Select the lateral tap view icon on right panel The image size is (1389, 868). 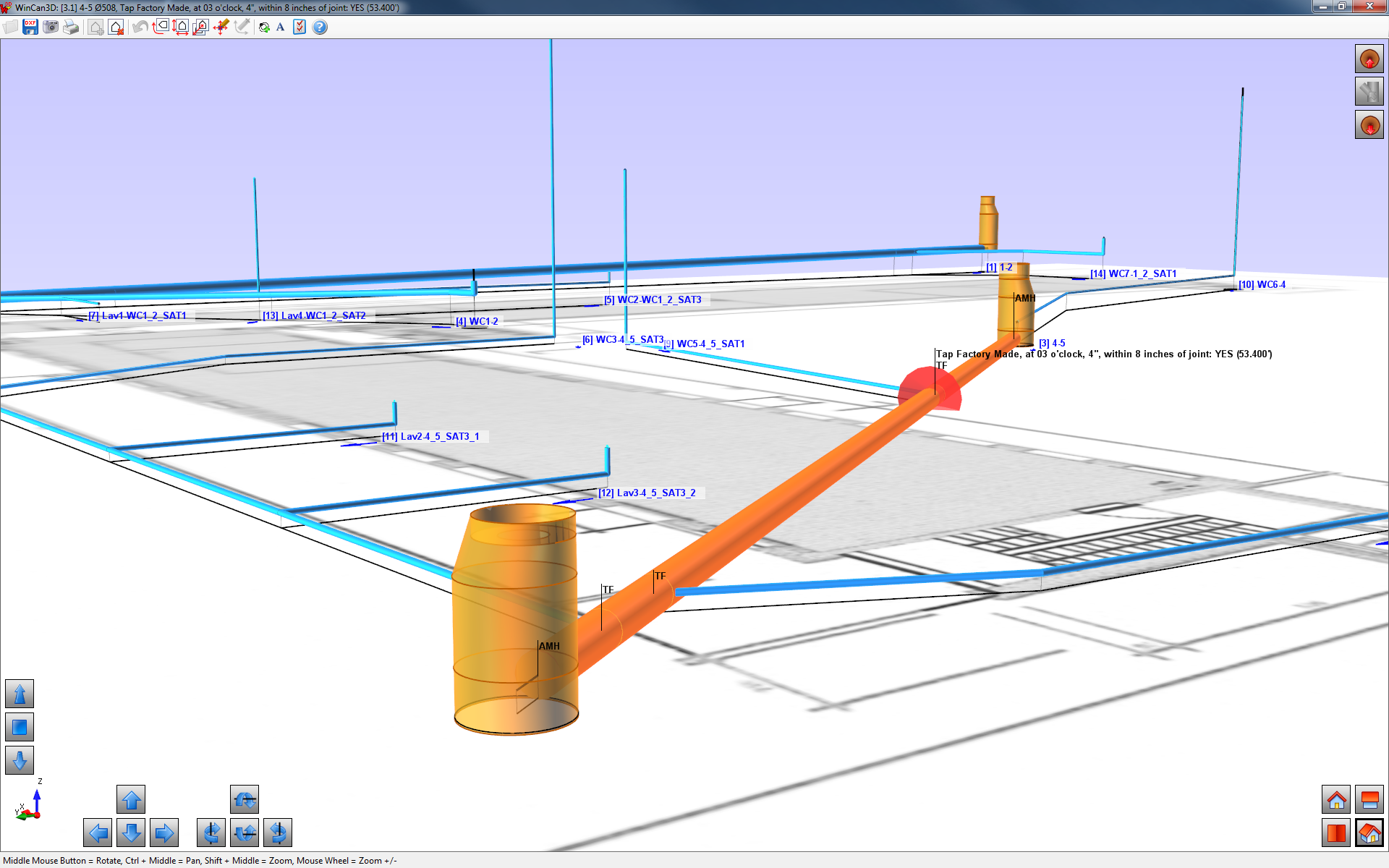(x=1369, y=91)
